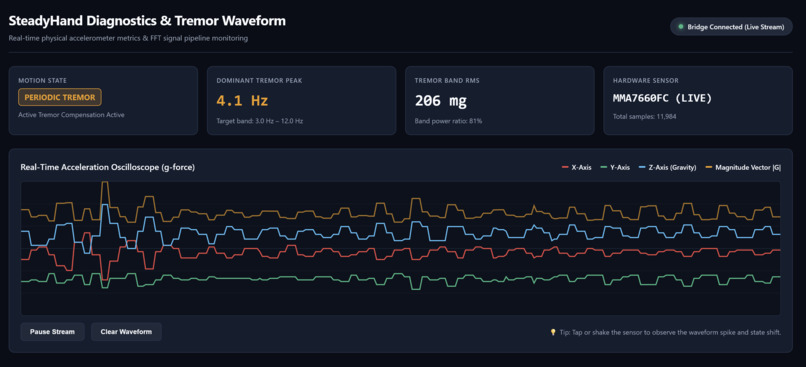Click the green connection status dot
This screenshot has width=806, height=367.
[x=681, y=27]
